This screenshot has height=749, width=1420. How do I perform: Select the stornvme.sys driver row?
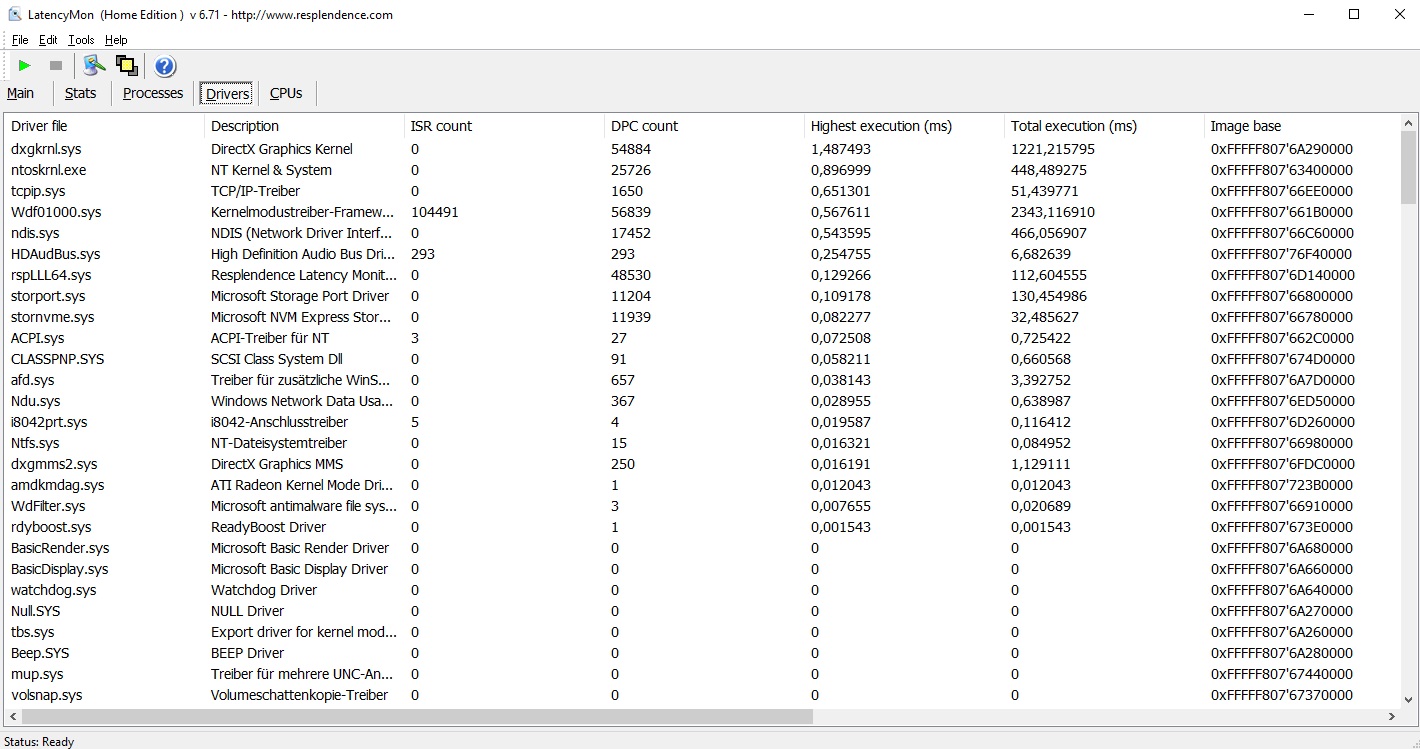click(x=702, y=317)
